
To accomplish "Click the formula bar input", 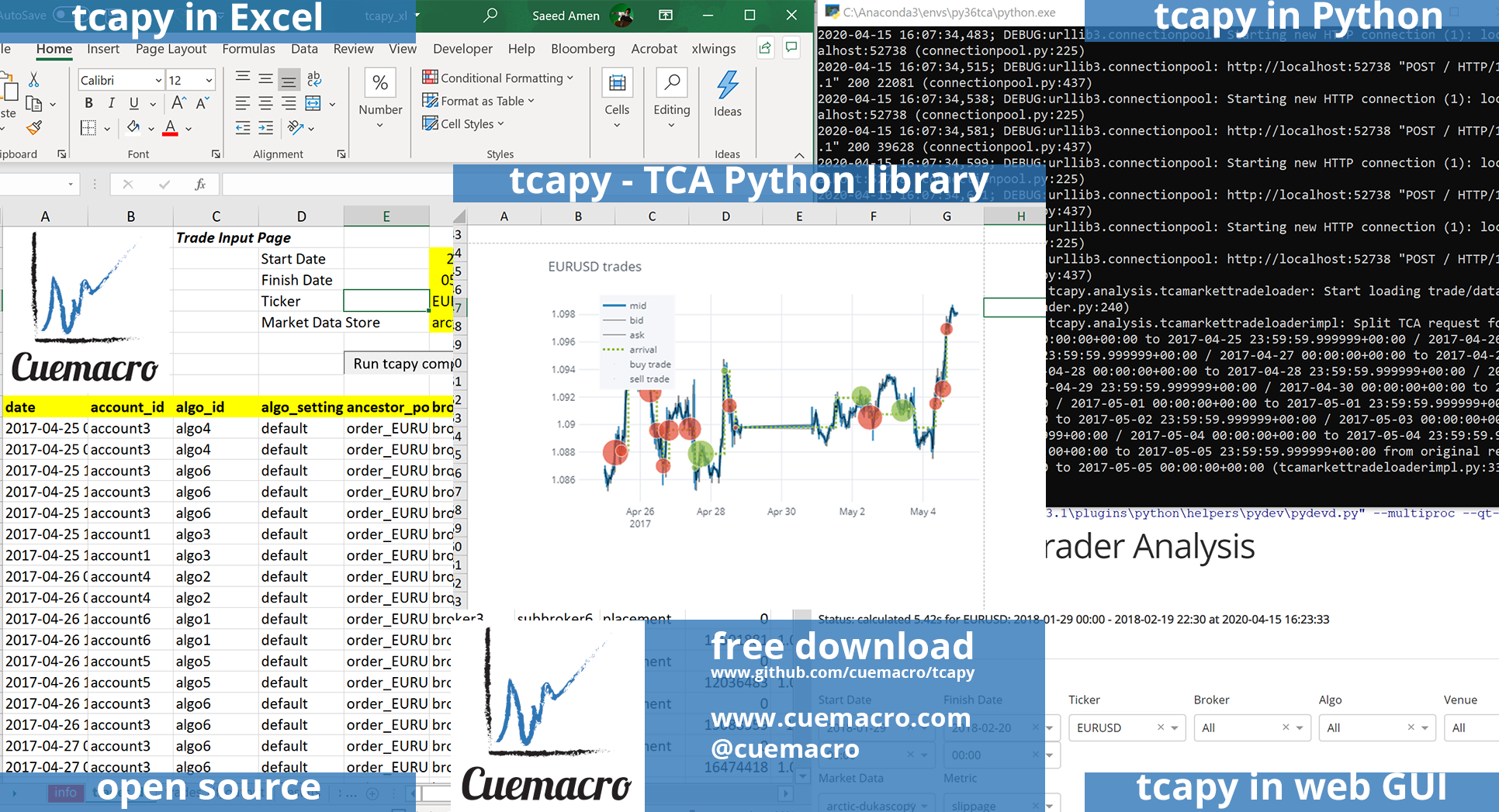I will 338,184.
